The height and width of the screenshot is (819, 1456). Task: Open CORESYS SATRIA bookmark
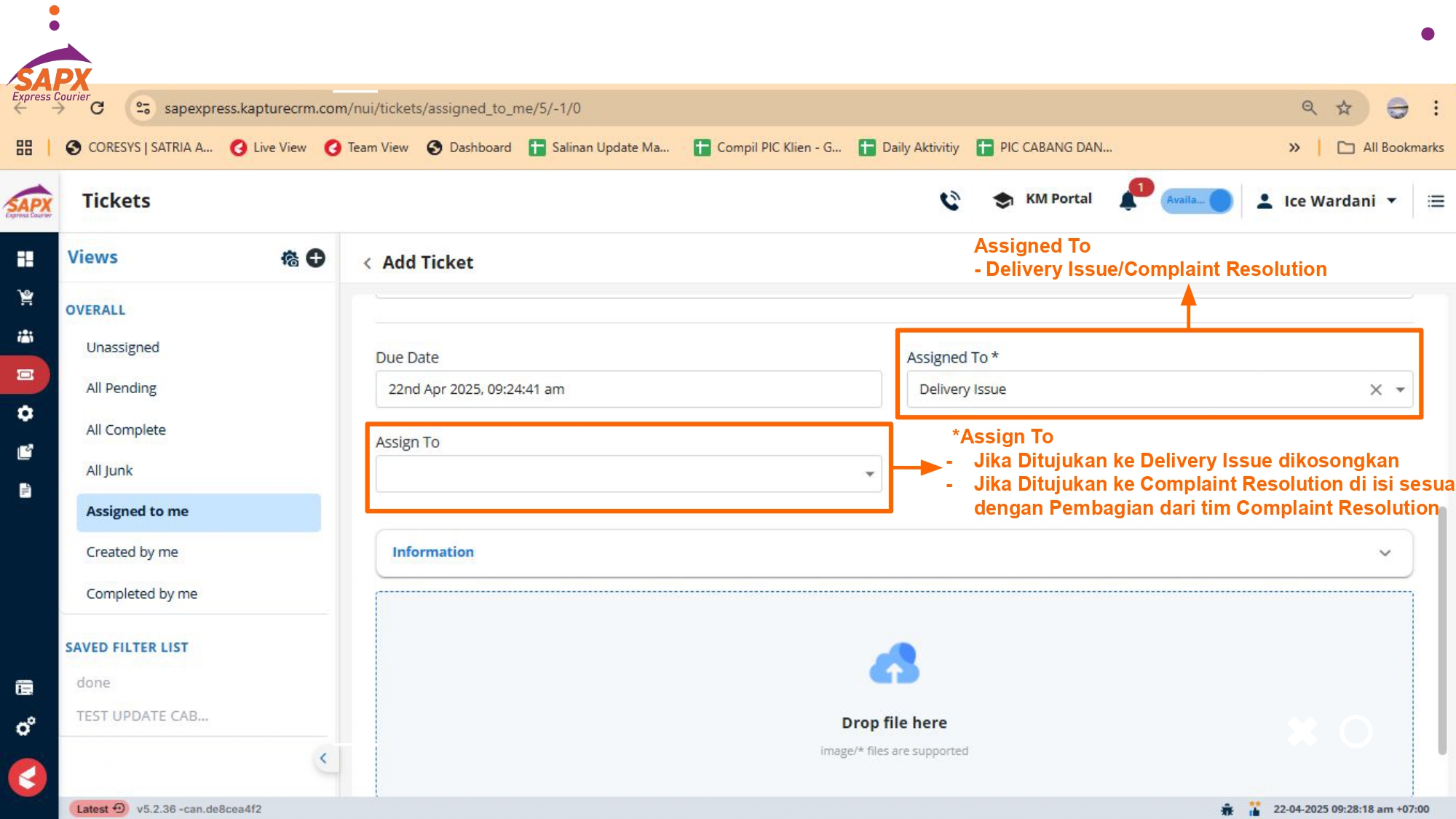point(139,148)
